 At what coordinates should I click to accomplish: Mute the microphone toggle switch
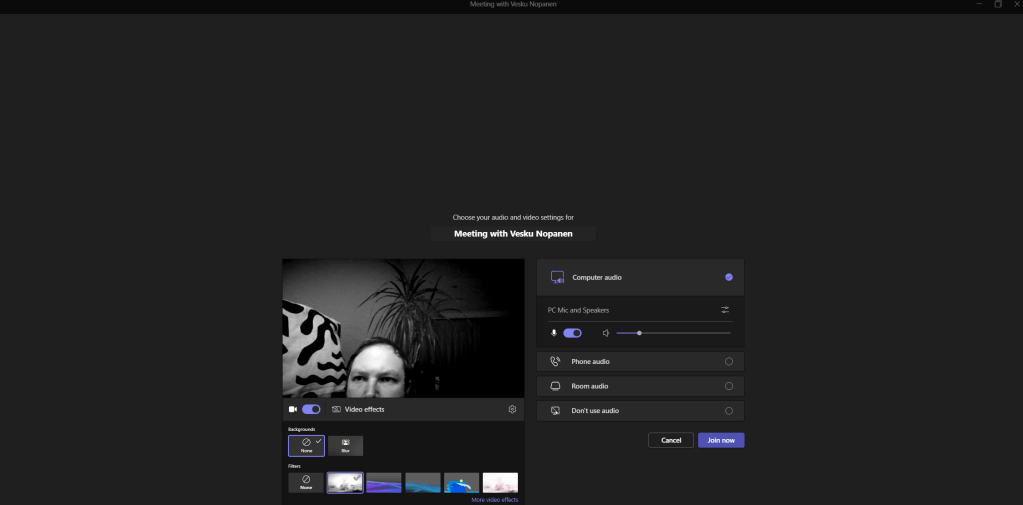click(x=572, y=333)
